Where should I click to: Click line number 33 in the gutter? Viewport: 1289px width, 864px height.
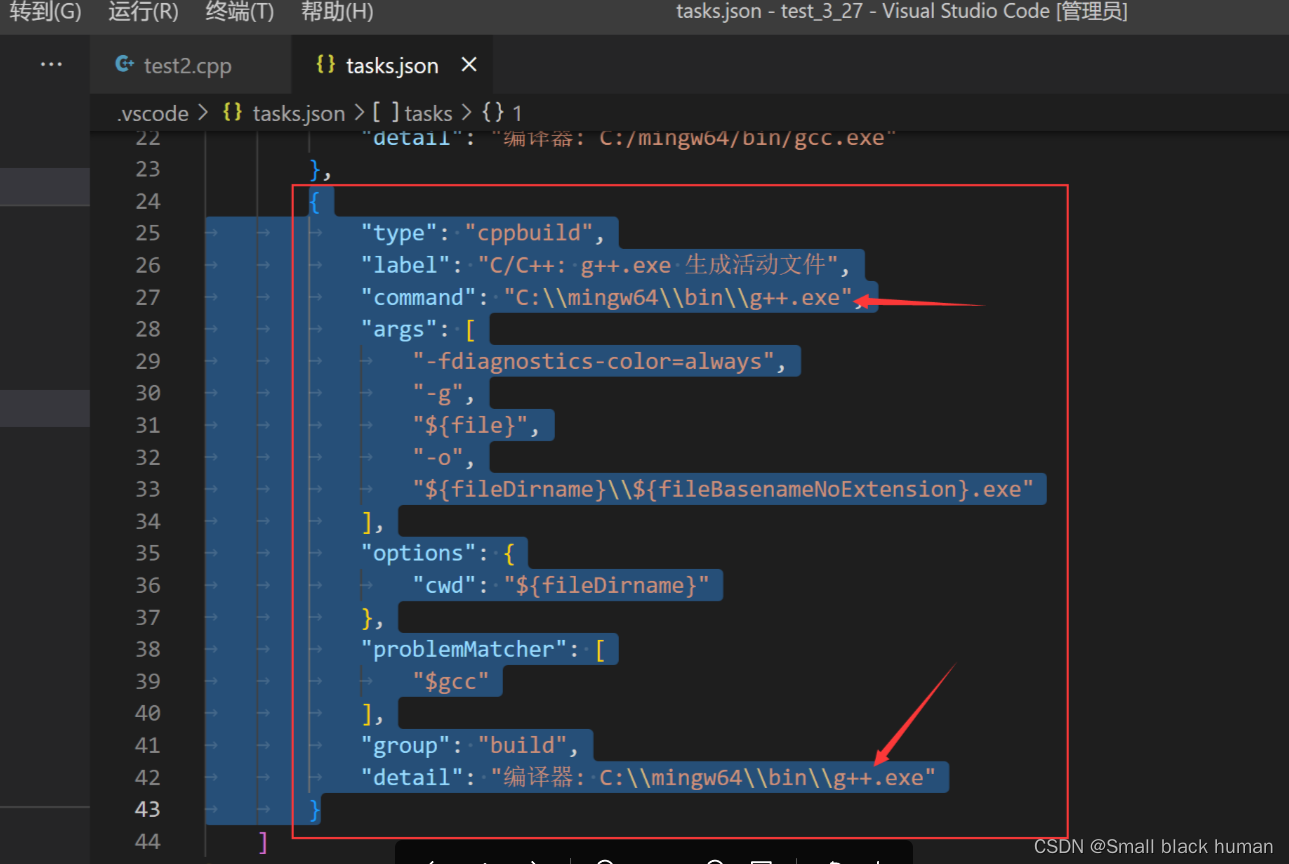click(147, 489)
